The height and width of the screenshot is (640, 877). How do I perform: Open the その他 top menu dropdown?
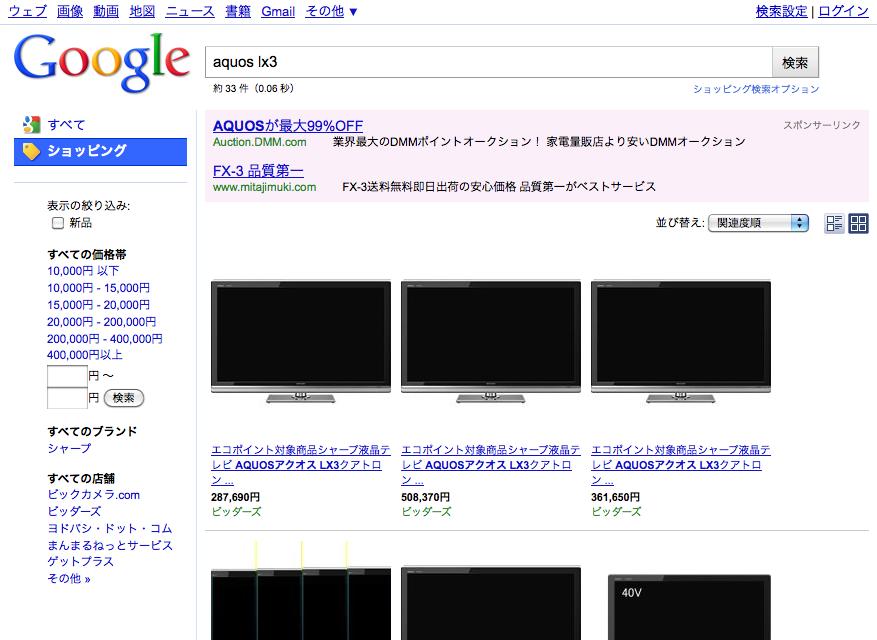point(331,11)
